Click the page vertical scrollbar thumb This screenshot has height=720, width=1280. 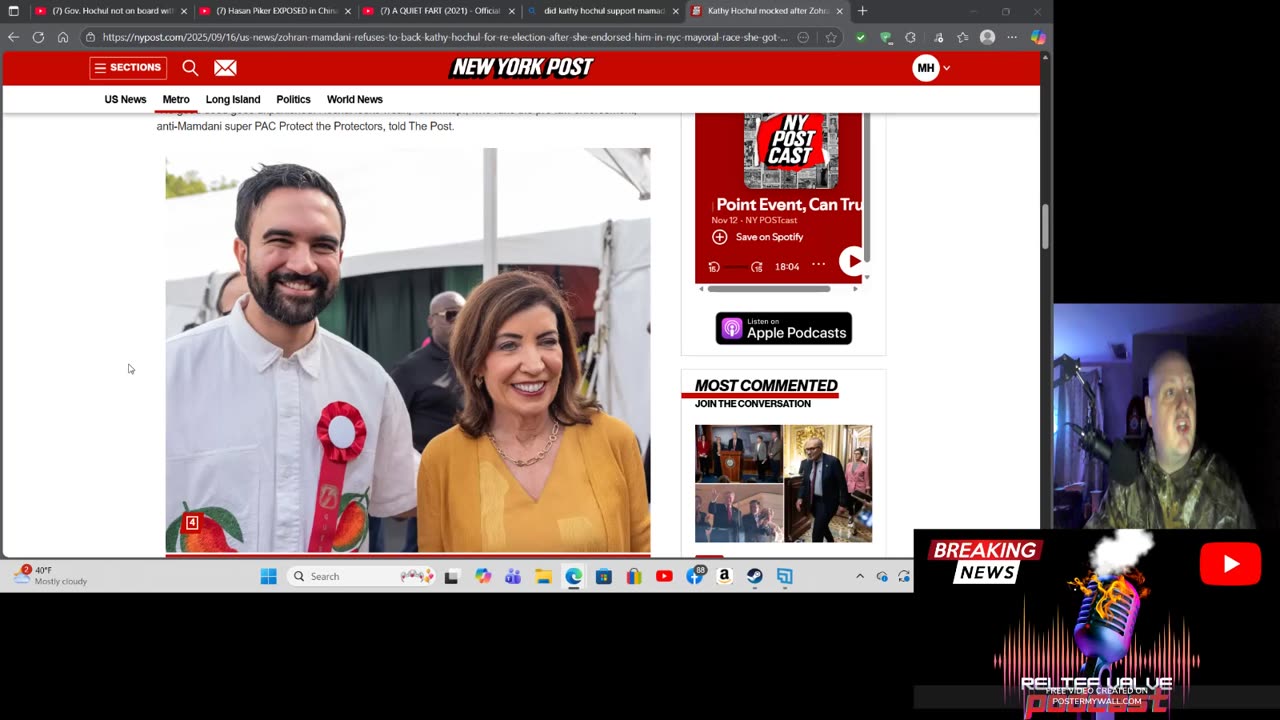point(1046,227)
